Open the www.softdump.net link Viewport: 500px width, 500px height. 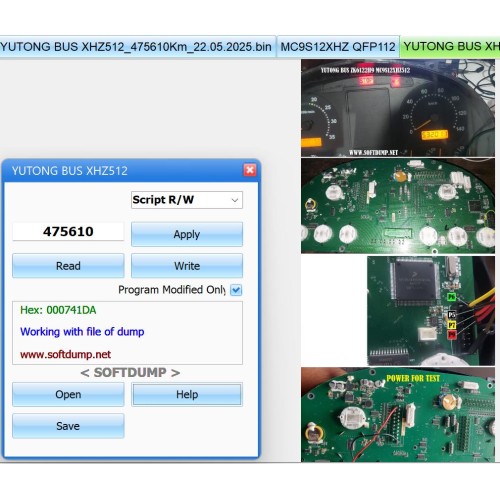click(65, 354)
